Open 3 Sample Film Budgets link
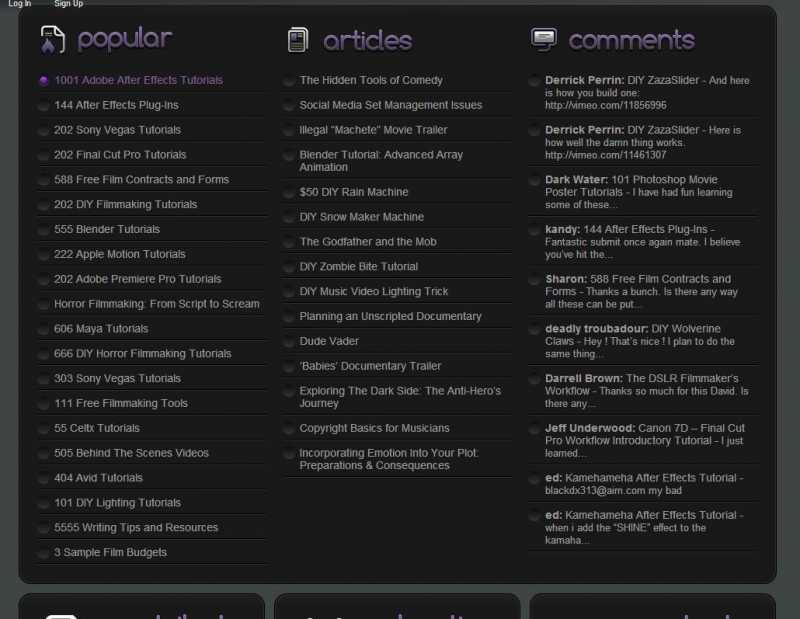 110,553
